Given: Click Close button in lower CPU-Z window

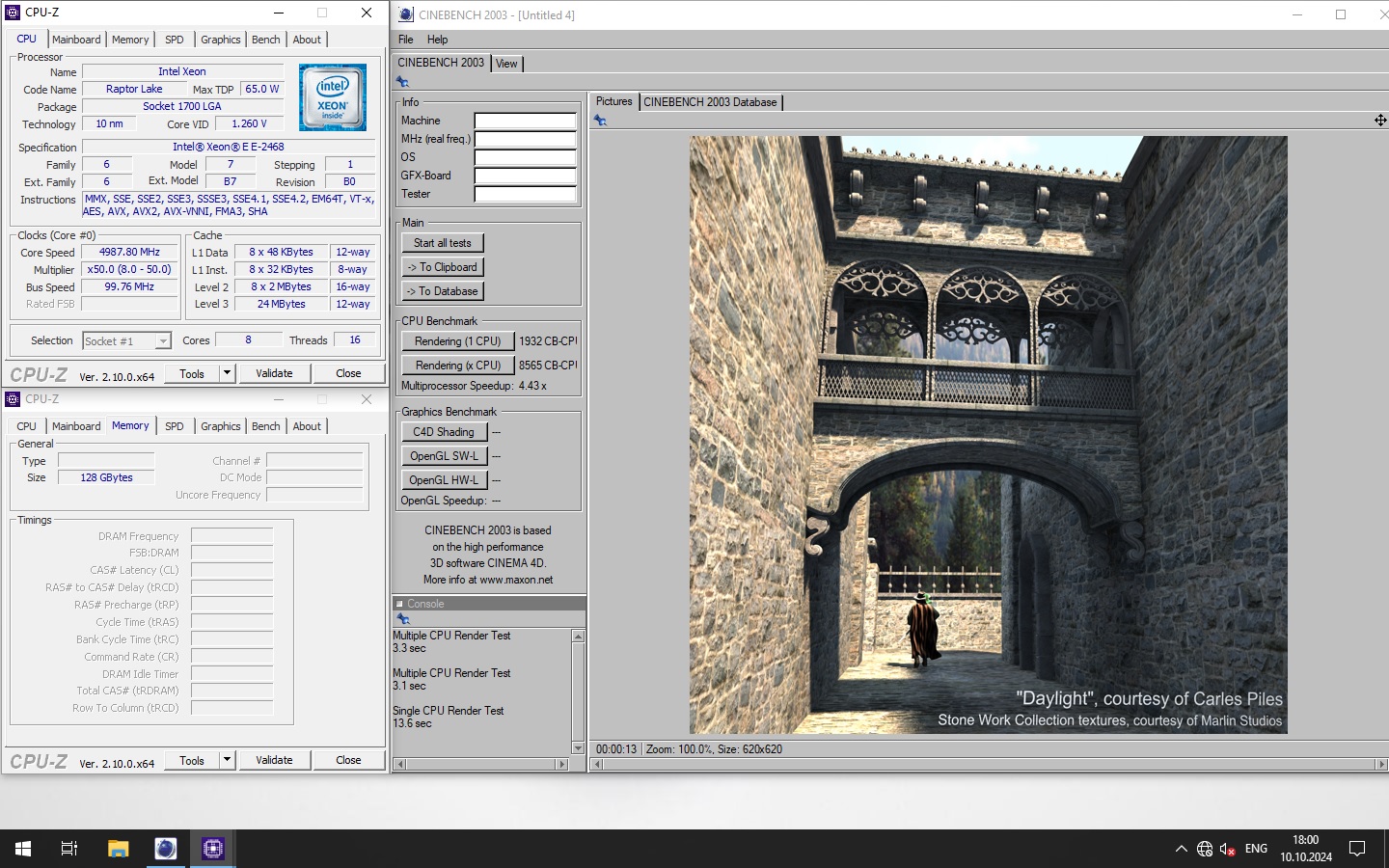Looking at the screenshot, I should coord(348,760).
